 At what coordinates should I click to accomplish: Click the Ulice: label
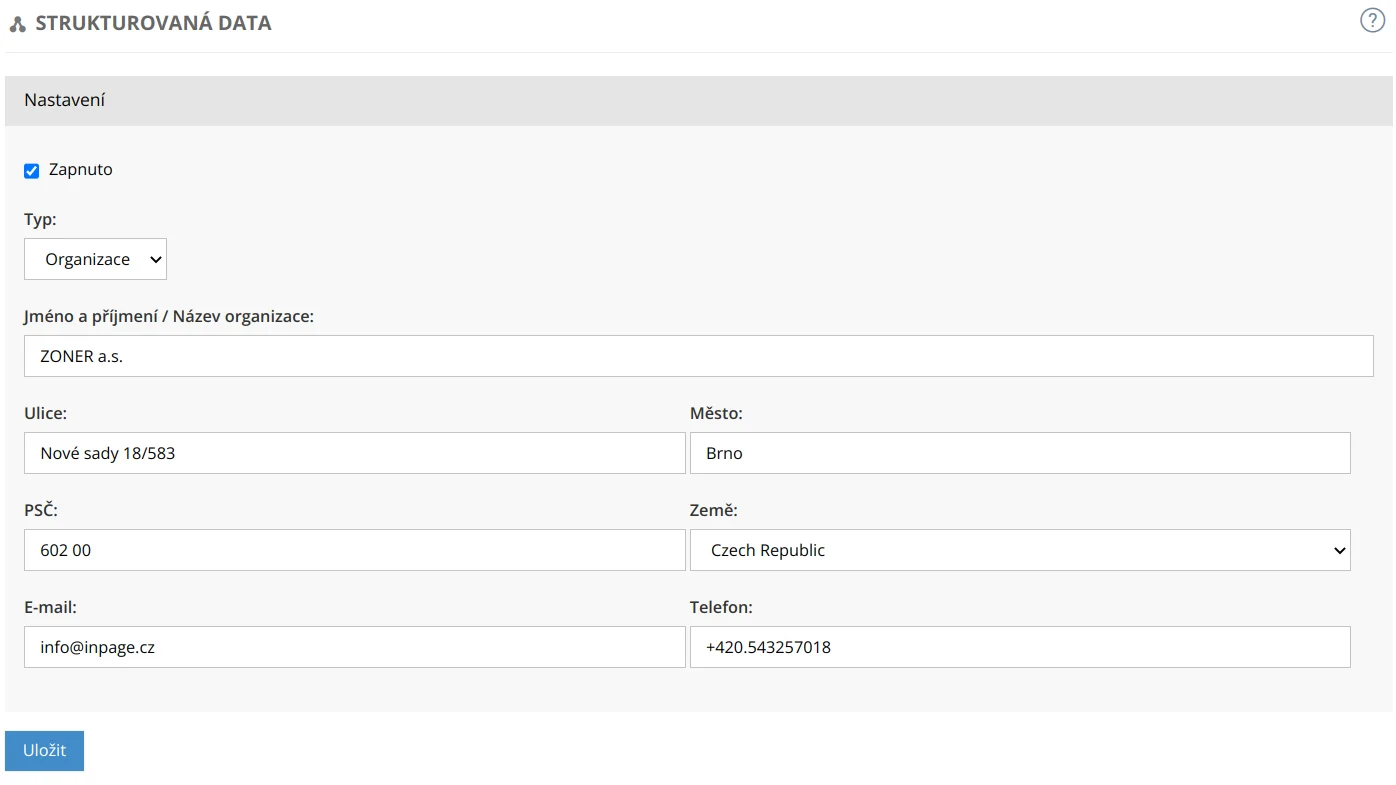click(45, 413)
